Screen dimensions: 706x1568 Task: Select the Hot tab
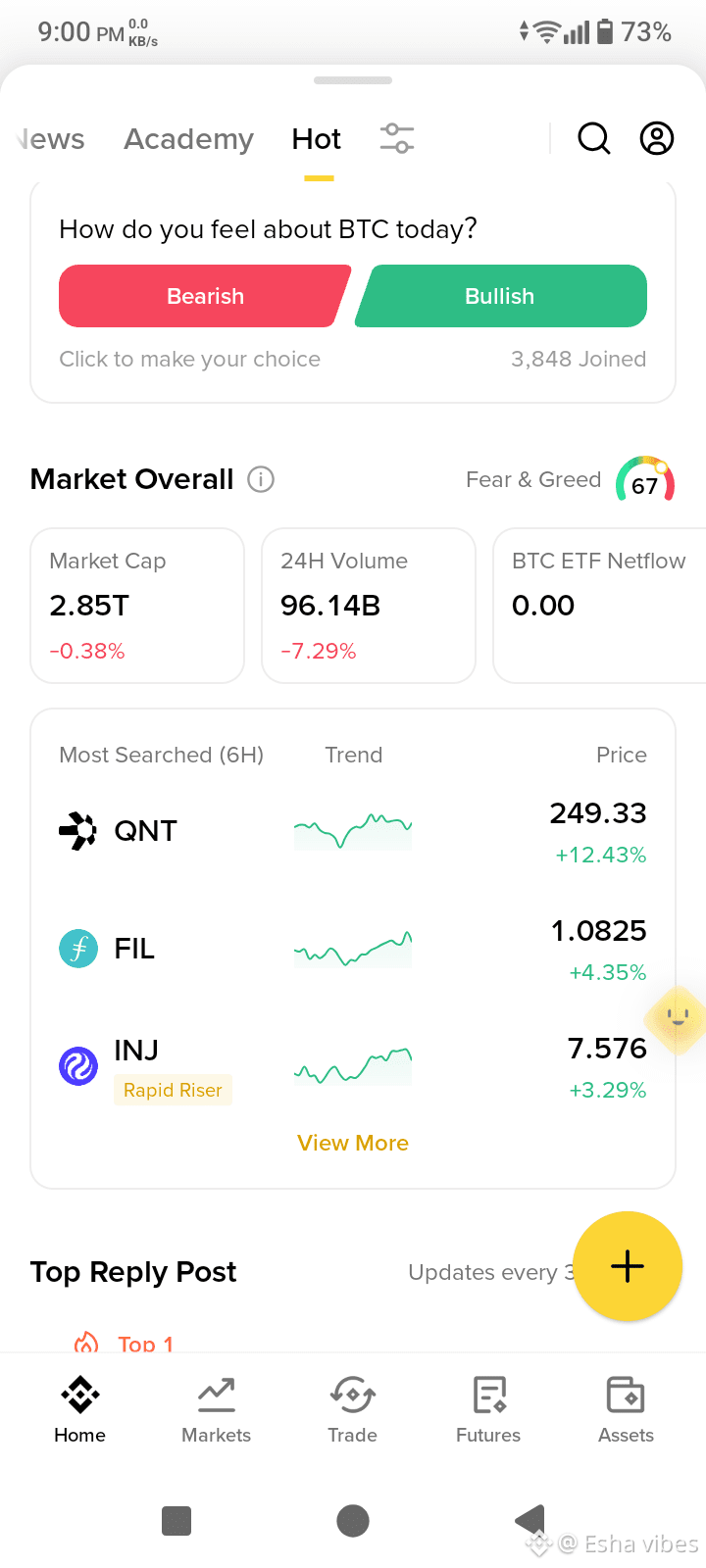pyautogui.click(x=317, y=139)
